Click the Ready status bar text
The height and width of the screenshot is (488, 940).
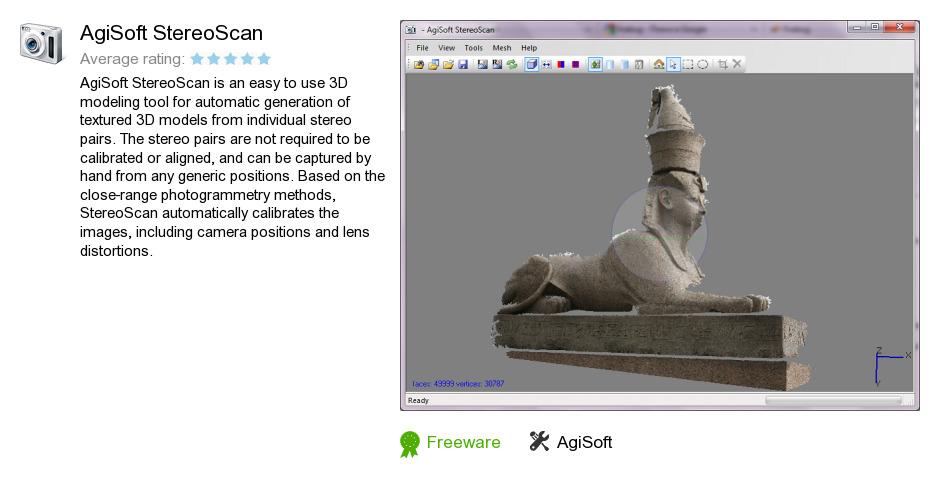coord(418,400)
